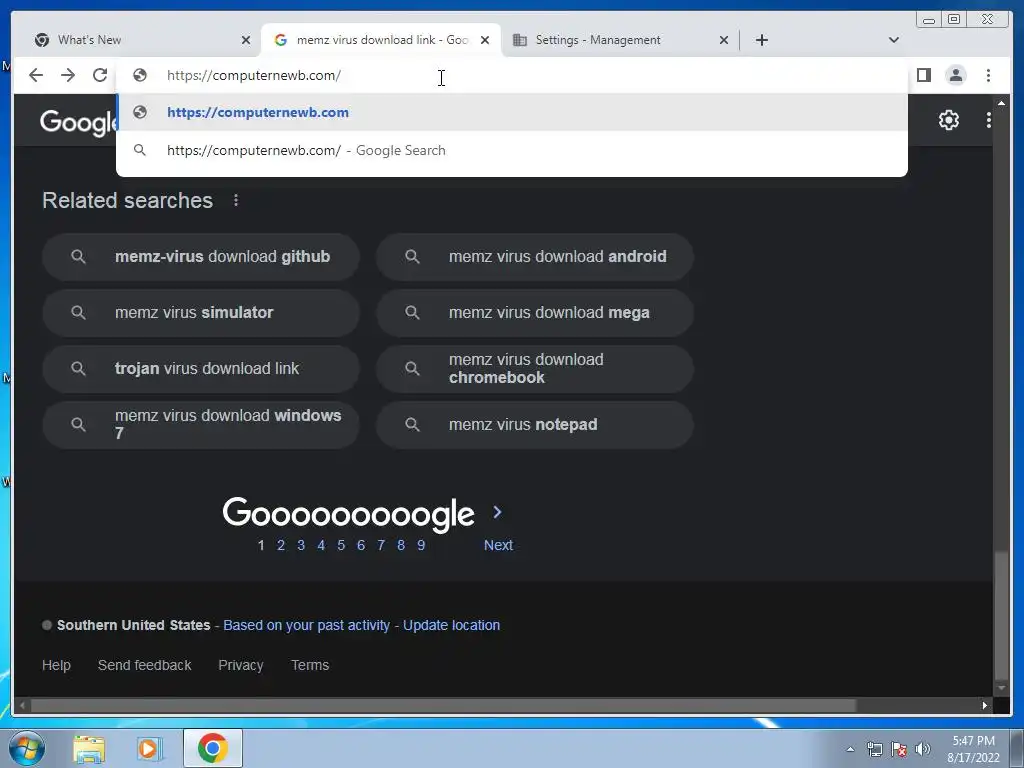Close the What's New tab
The height and width of the screenshot is (768, 1024).
(x=246, y=40)
